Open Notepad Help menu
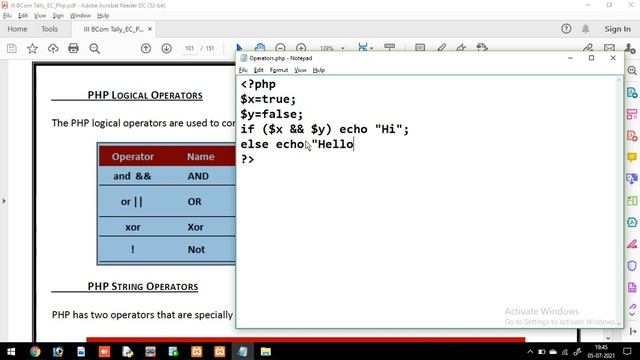 [x=319, y=70]
